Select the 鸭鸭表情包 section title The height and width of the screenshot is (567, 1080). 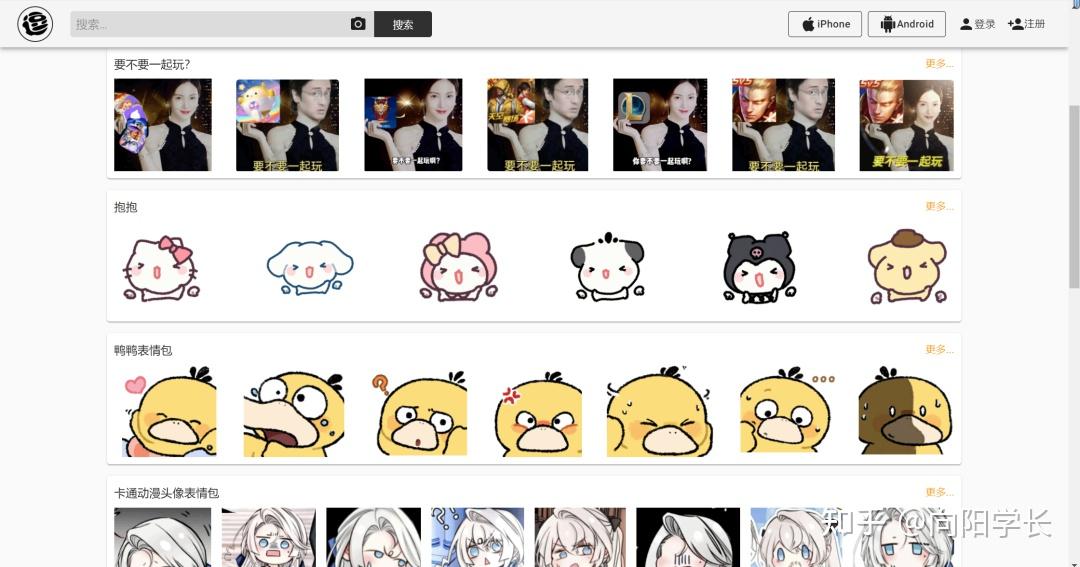pyautogui.click(x=143, y=350)
